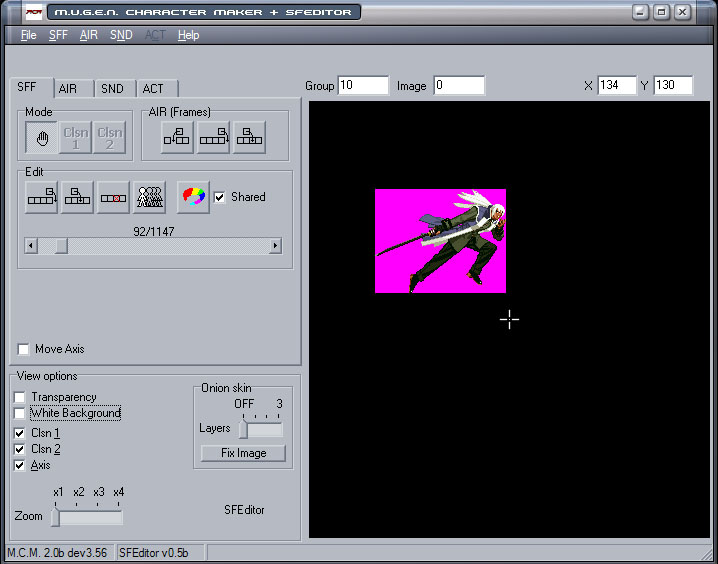Switch to the ACT tab
This screenshot has width=718, height=564.
[153, 89]
